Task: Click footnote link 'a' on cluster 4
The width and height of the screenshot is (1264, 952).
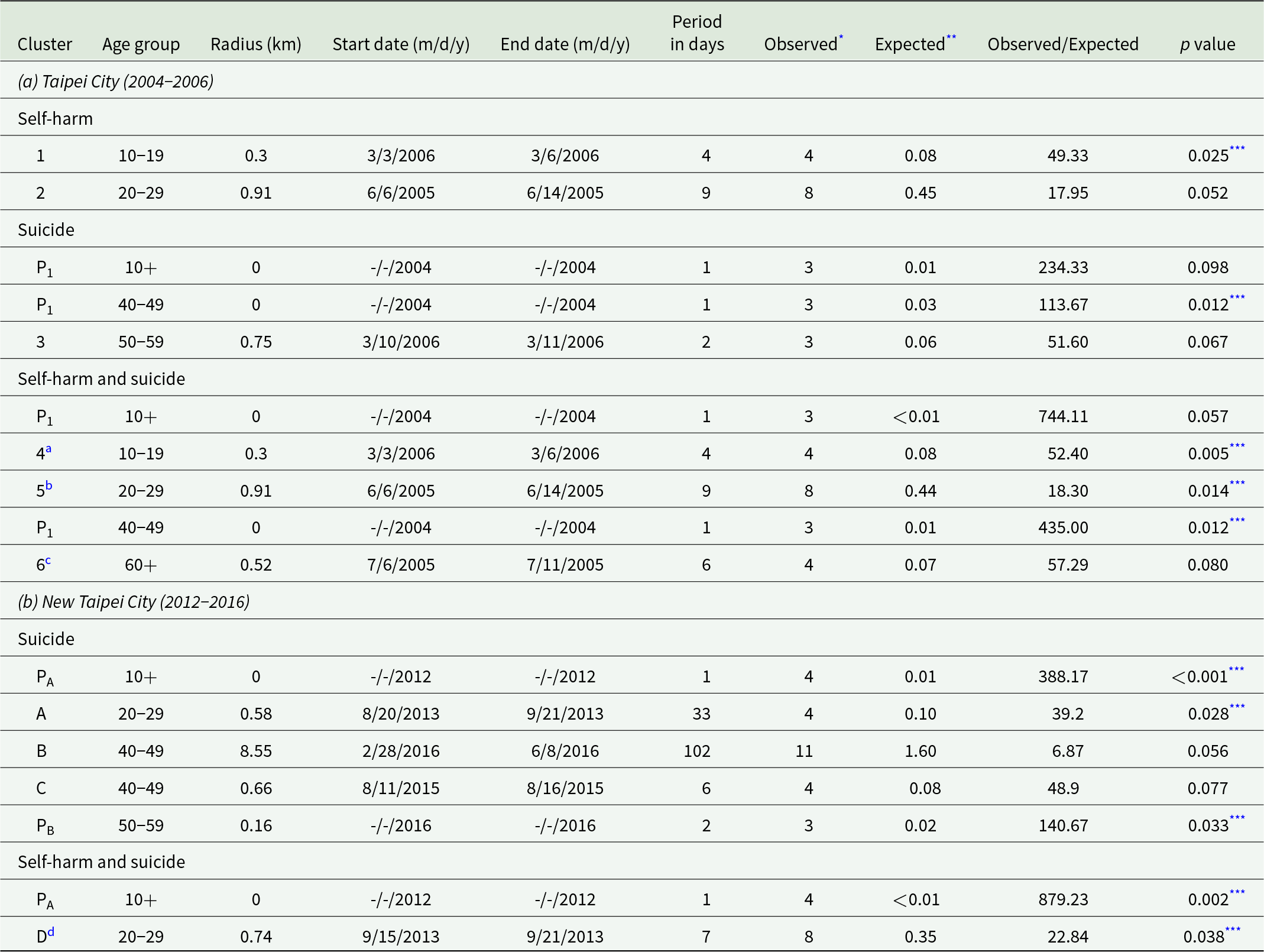Action: pos(48,449)
